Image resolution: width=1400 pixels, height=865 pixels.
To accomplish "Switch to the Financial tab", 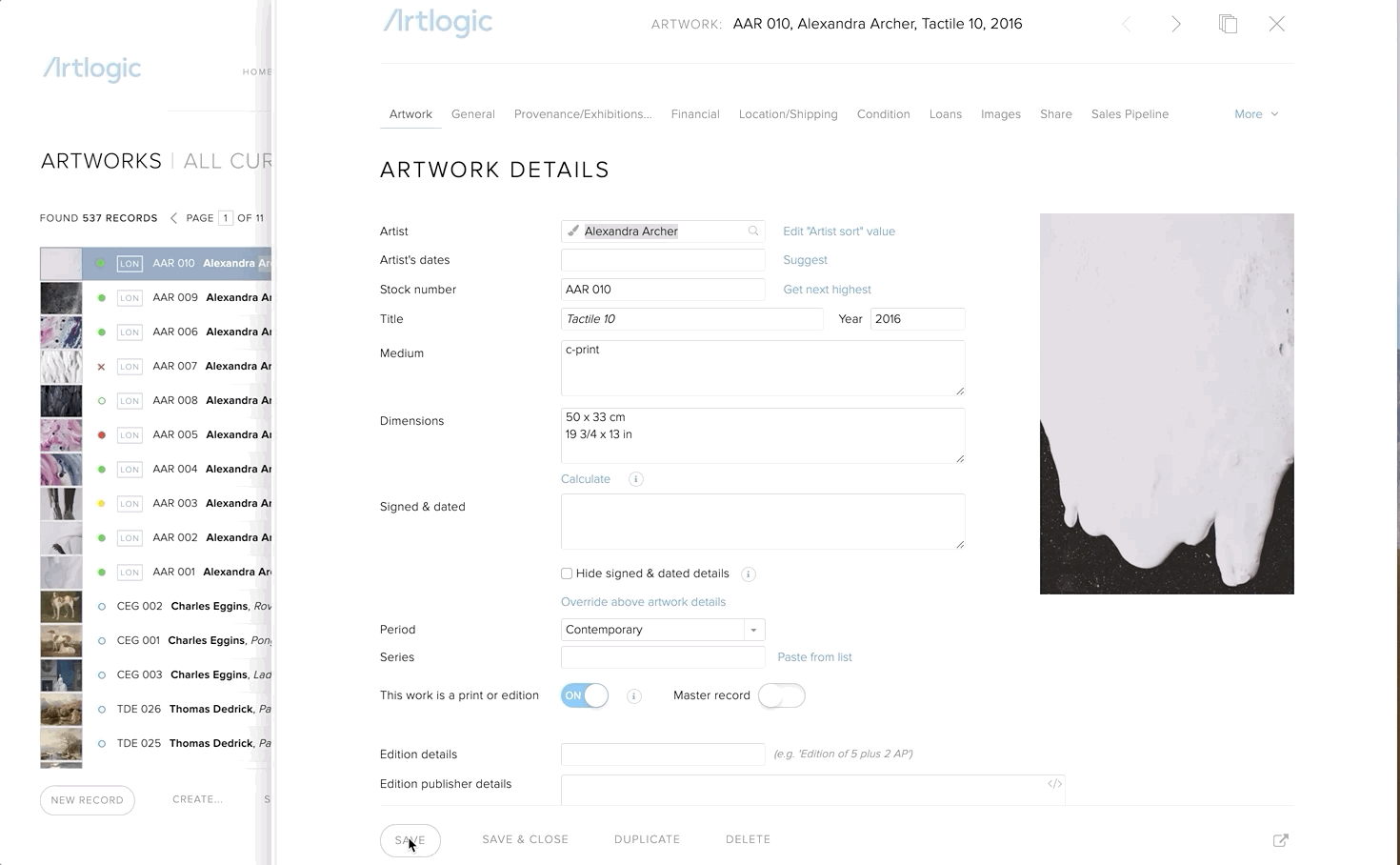I will pyautogui.click(x=695, y=114).
